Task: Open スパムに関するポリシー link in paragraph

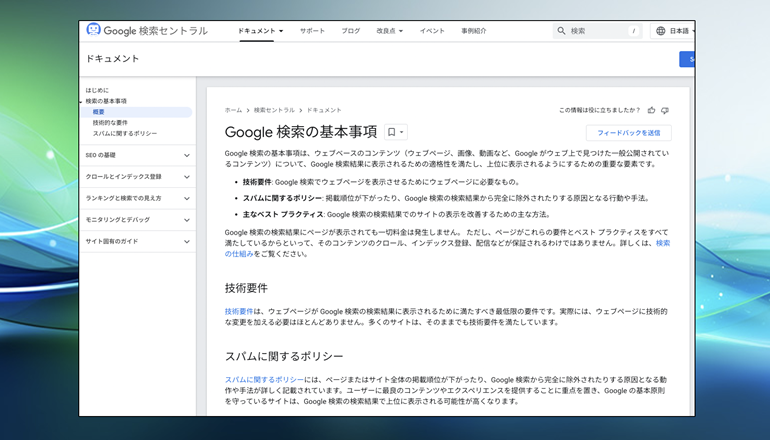Action: pyautogui.click(x=265, y=380)
